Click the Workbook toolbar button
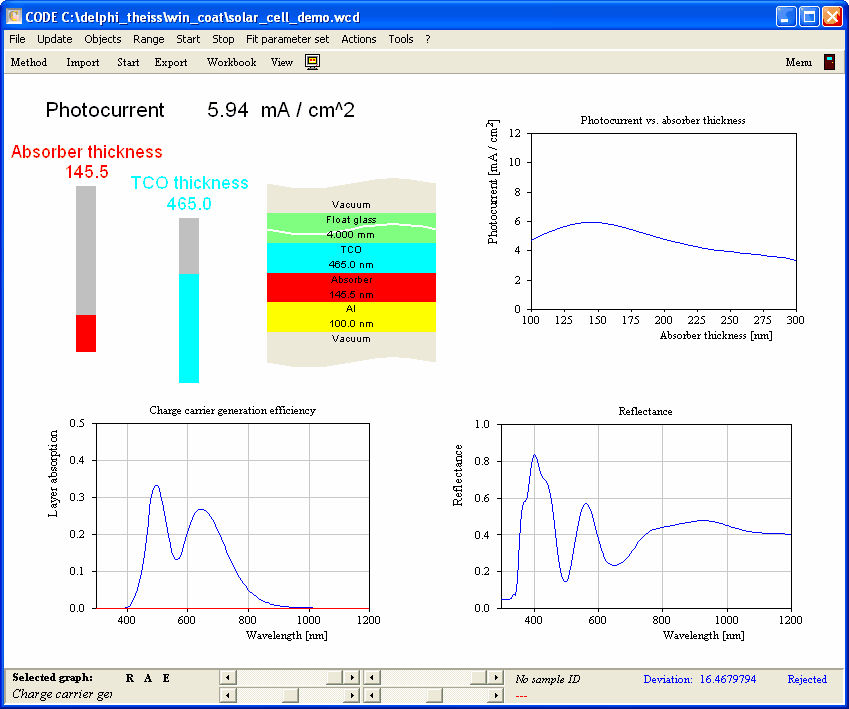The width and height of the screenshot is (849, 709). click(x=231, y=62)
